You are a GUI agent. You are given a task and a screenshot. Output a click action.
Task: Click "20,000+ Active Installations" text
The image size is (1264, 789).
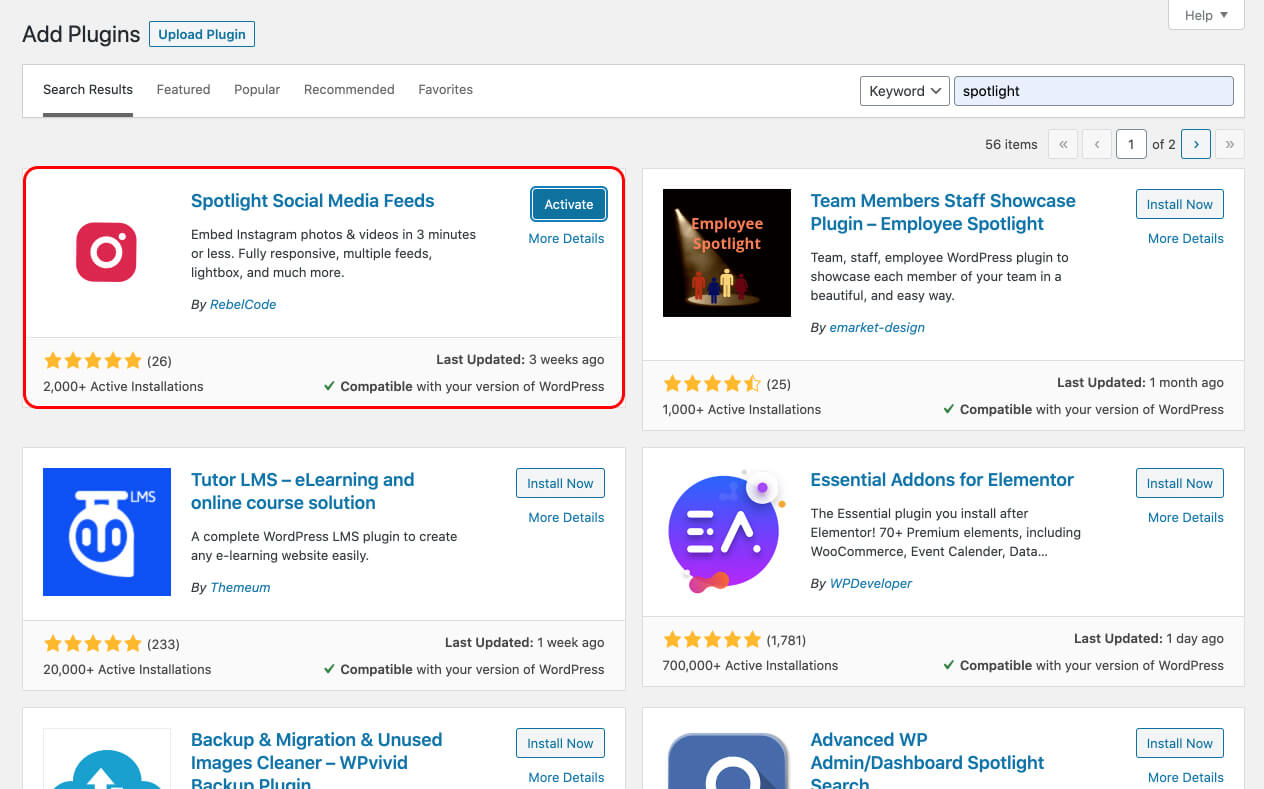(127, 669)
